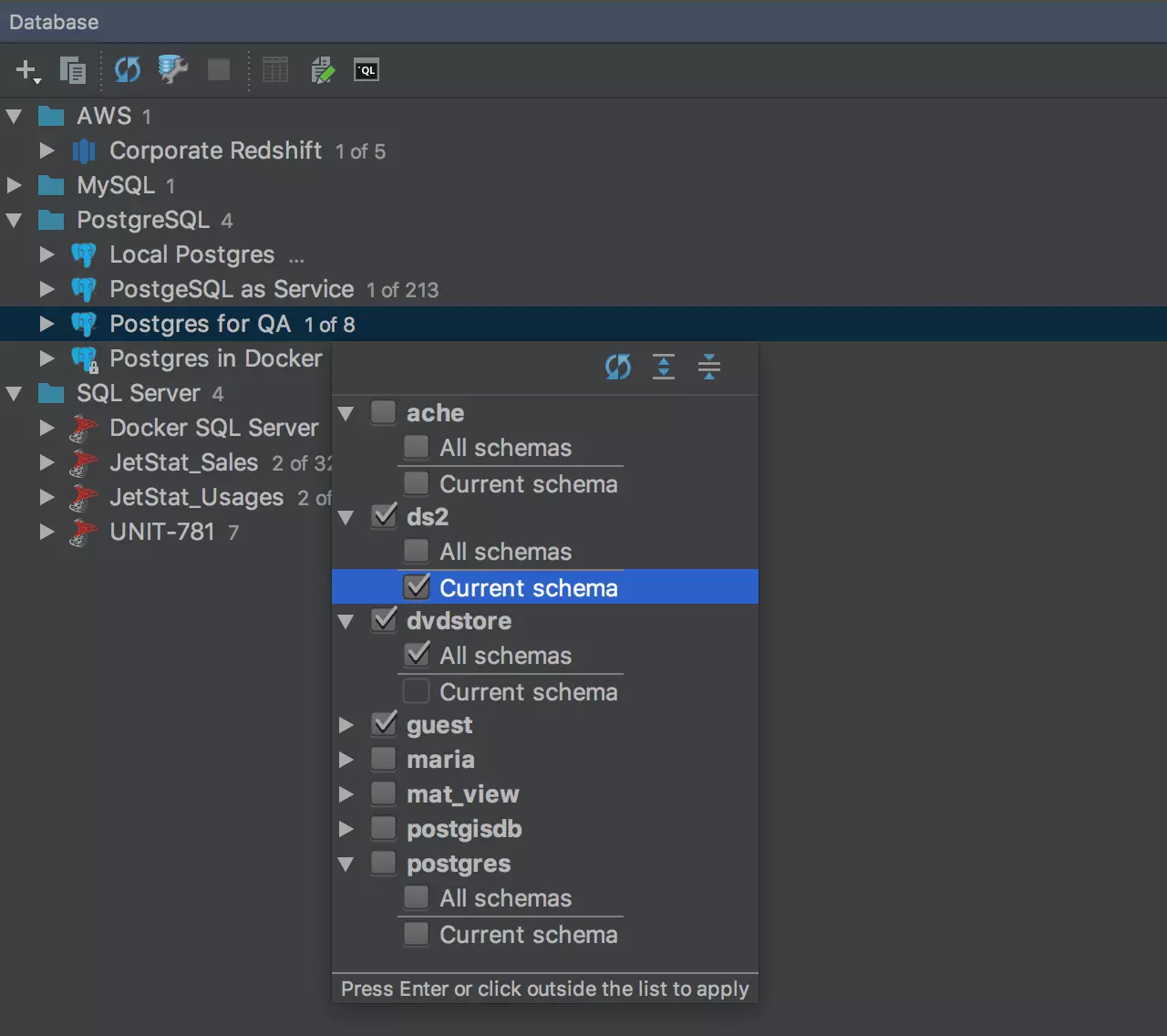Screen dimensions: 1167x1036
Task: Click the 1 of 213 schema count label
Action: 402,291
